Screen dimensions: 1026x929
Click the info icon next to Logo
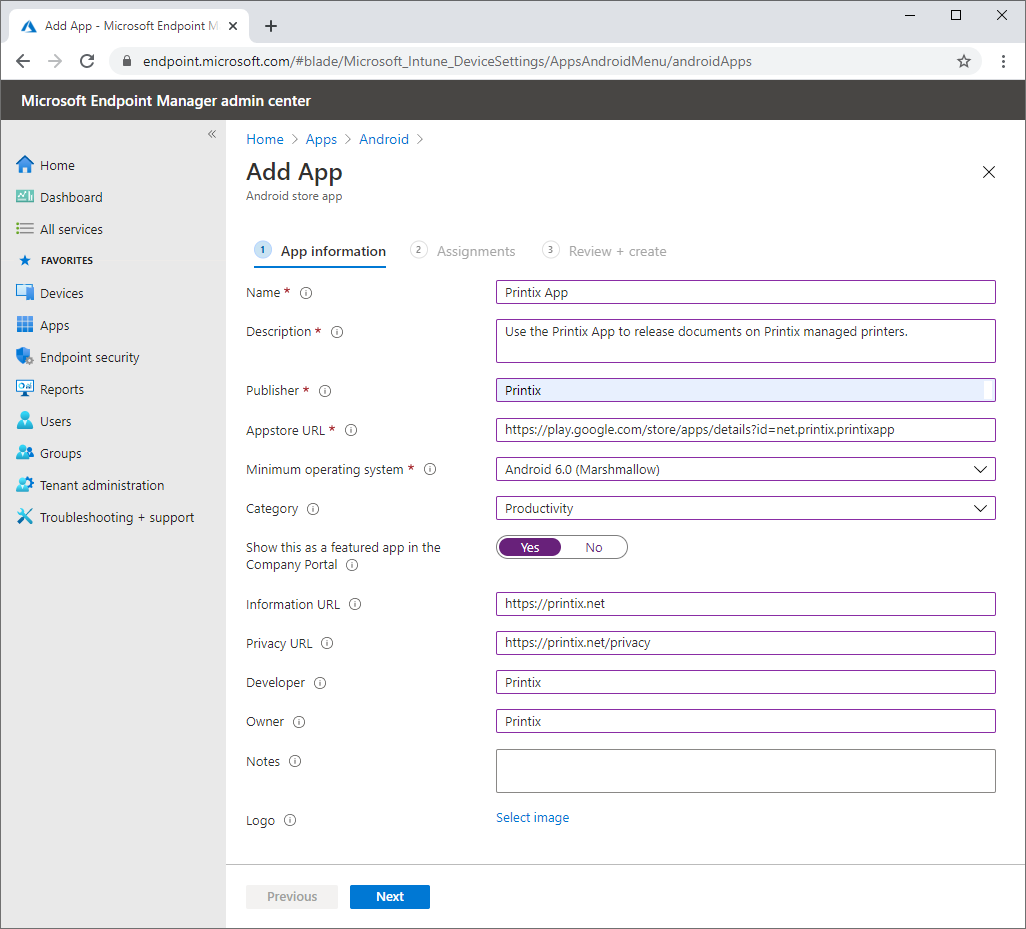pos(290,820)
